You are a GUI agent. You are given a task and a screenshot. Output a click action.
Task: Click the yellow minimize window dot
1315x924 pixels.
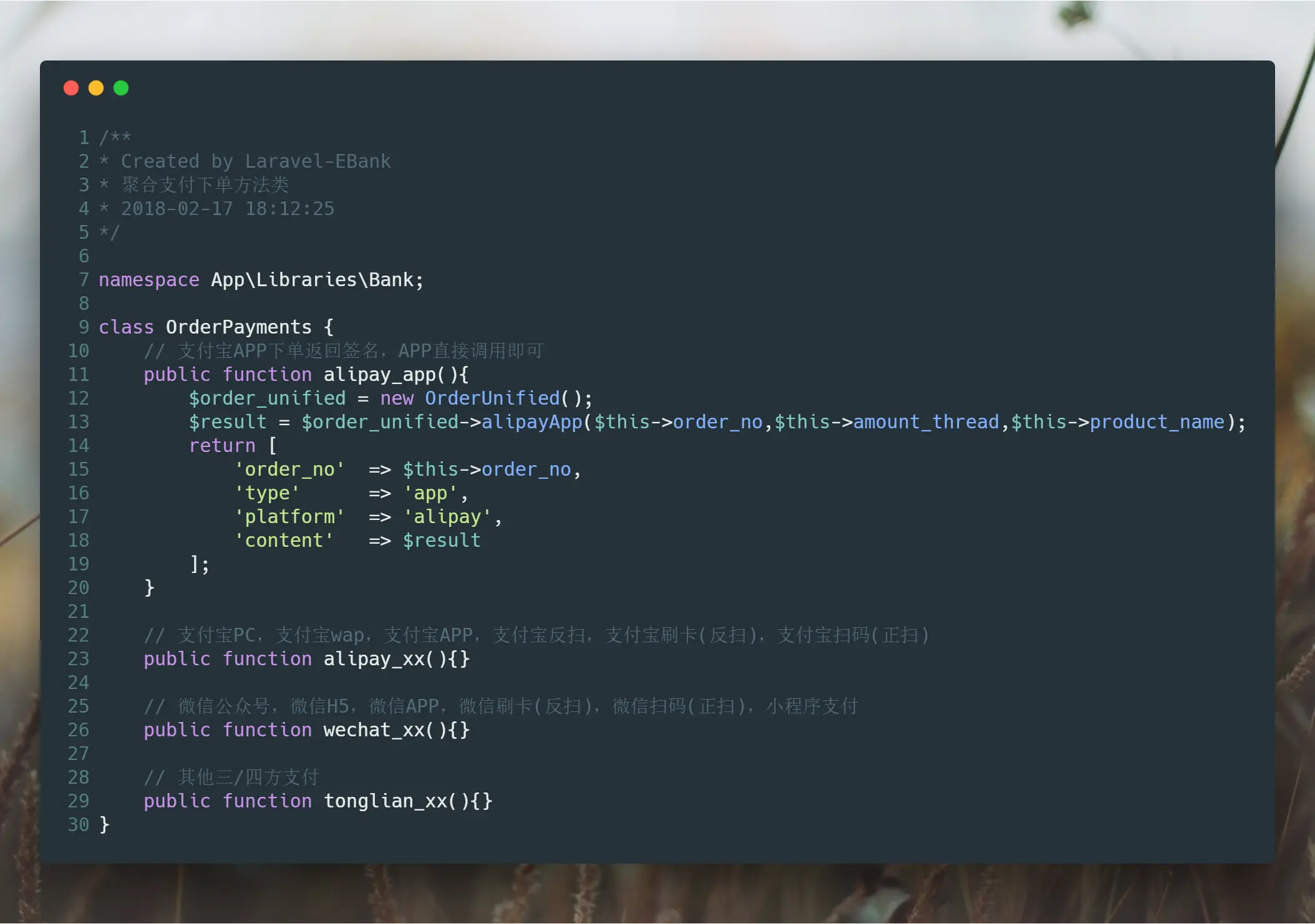(96, 88)
